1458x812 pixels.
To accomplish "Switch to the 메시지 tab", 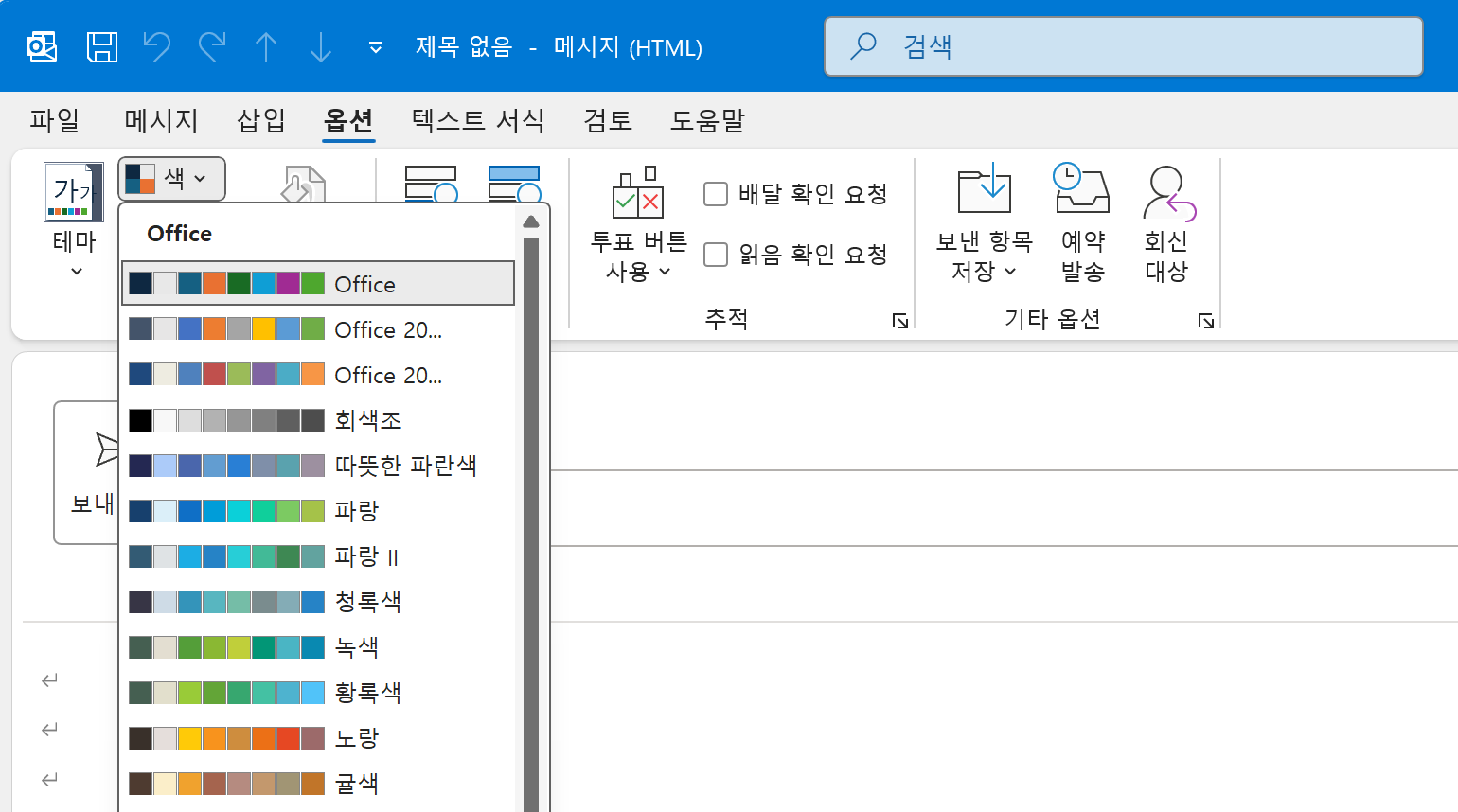I will click(161, 120).
